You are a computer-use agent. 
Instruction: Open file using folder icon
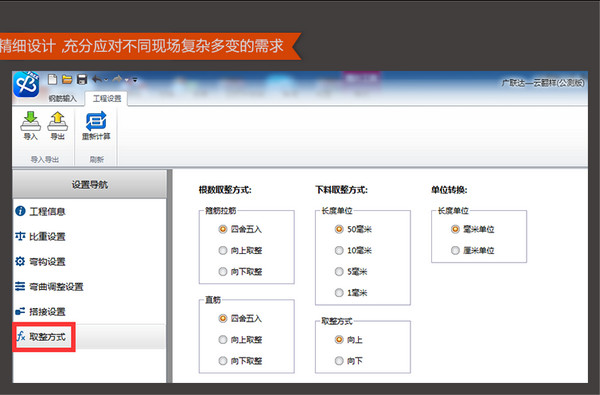click(x=67, y=79)
